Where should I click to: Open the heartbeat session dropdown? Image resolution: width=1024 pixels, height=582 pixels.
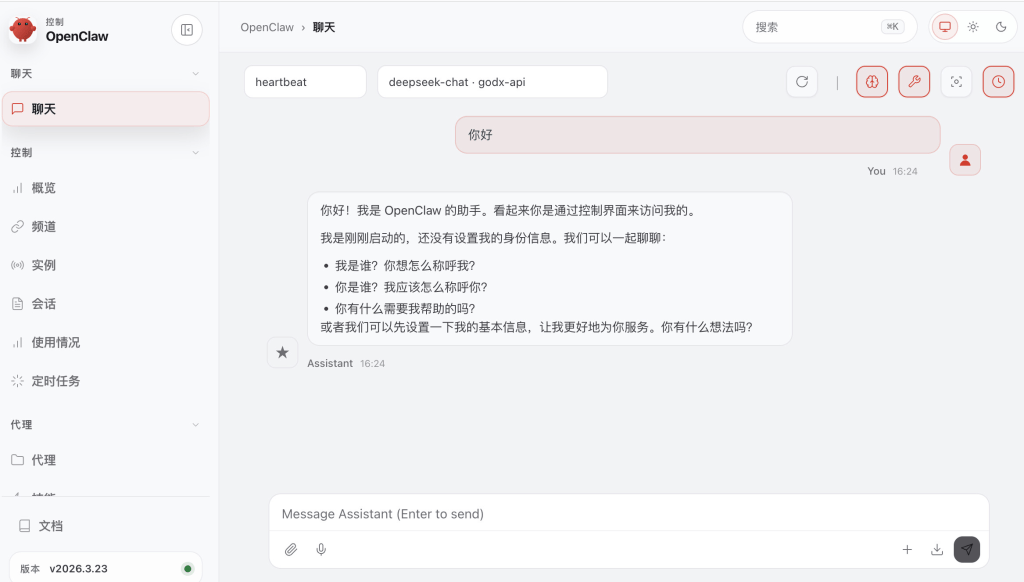(x=305, y=81)
